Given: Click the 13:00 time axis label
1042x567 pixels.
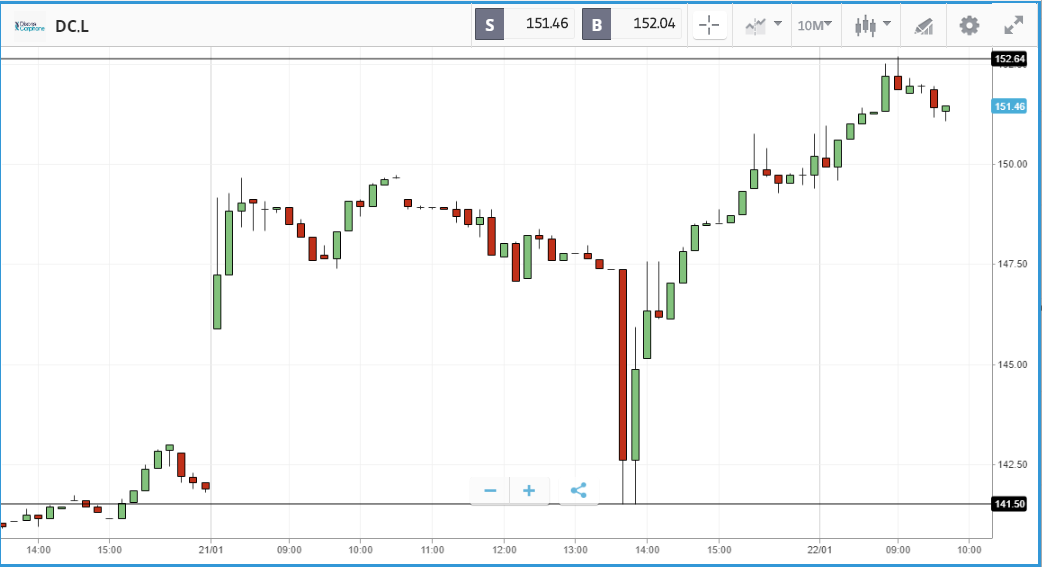Looking at the screenshot, I should pos(575,550).
